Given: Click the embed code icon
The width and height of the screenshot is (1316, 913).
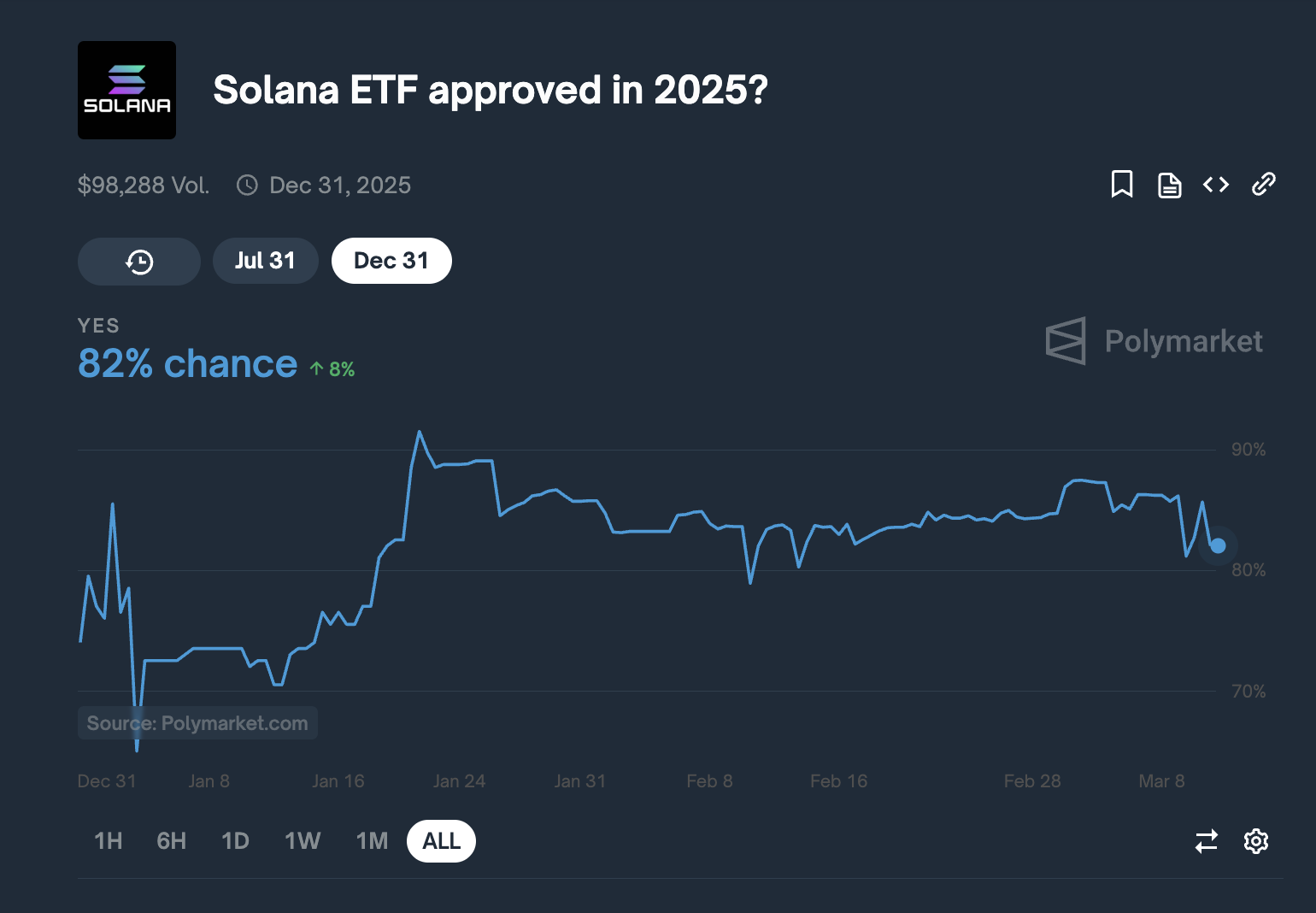Looking at the screenshot, I should (1216, 185).
